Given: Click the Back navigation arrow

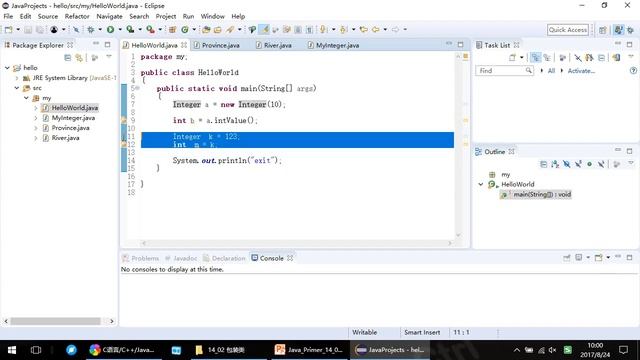Looking at the screenshot, I should 376,29.
